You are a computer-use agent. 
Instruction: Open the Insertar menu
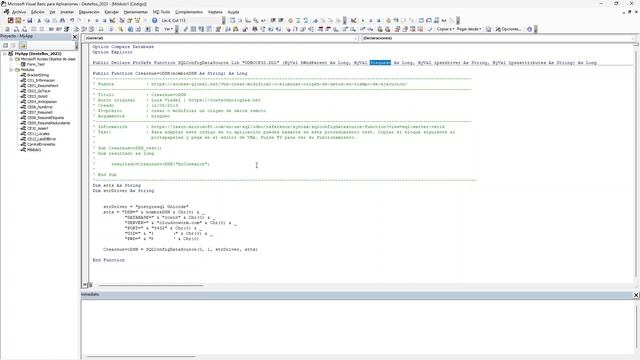pos(67,12)
